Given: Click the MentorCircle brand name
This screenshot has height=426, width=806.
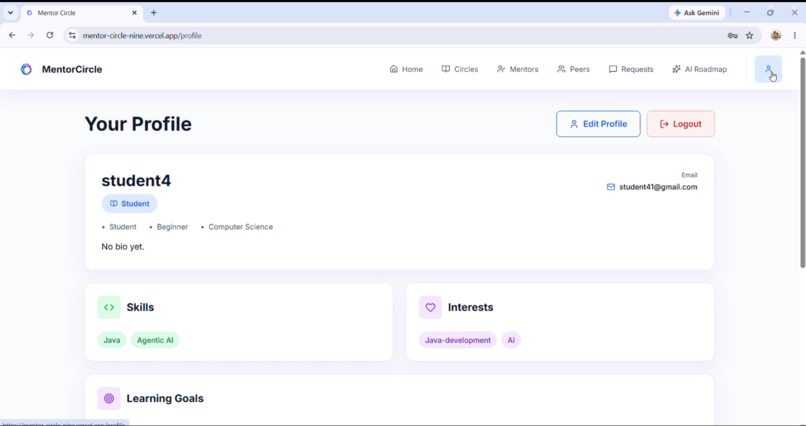Looking at the screenshot, I should (72, 69).
